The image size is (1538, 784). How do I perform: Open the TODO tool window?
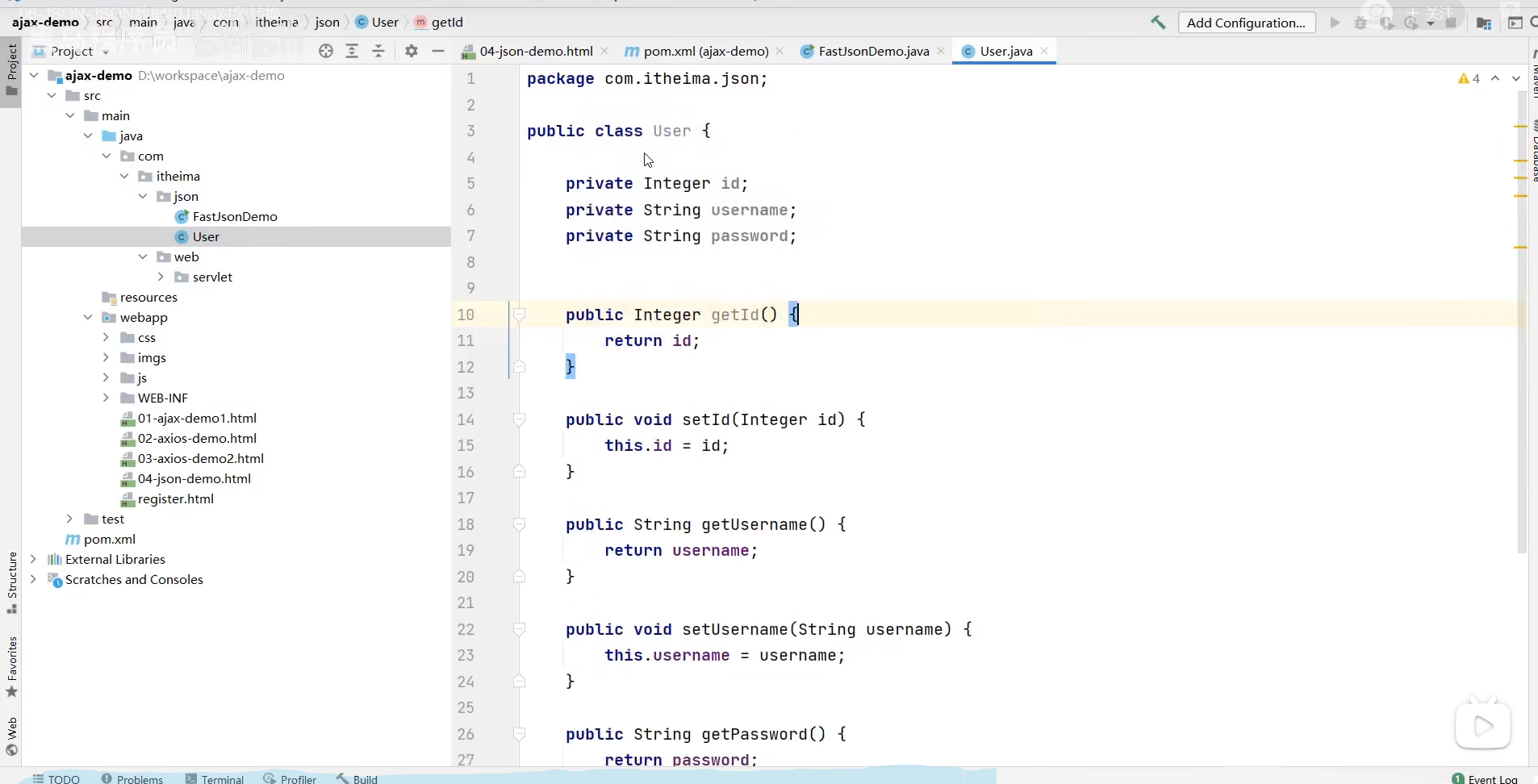point(56,778)
